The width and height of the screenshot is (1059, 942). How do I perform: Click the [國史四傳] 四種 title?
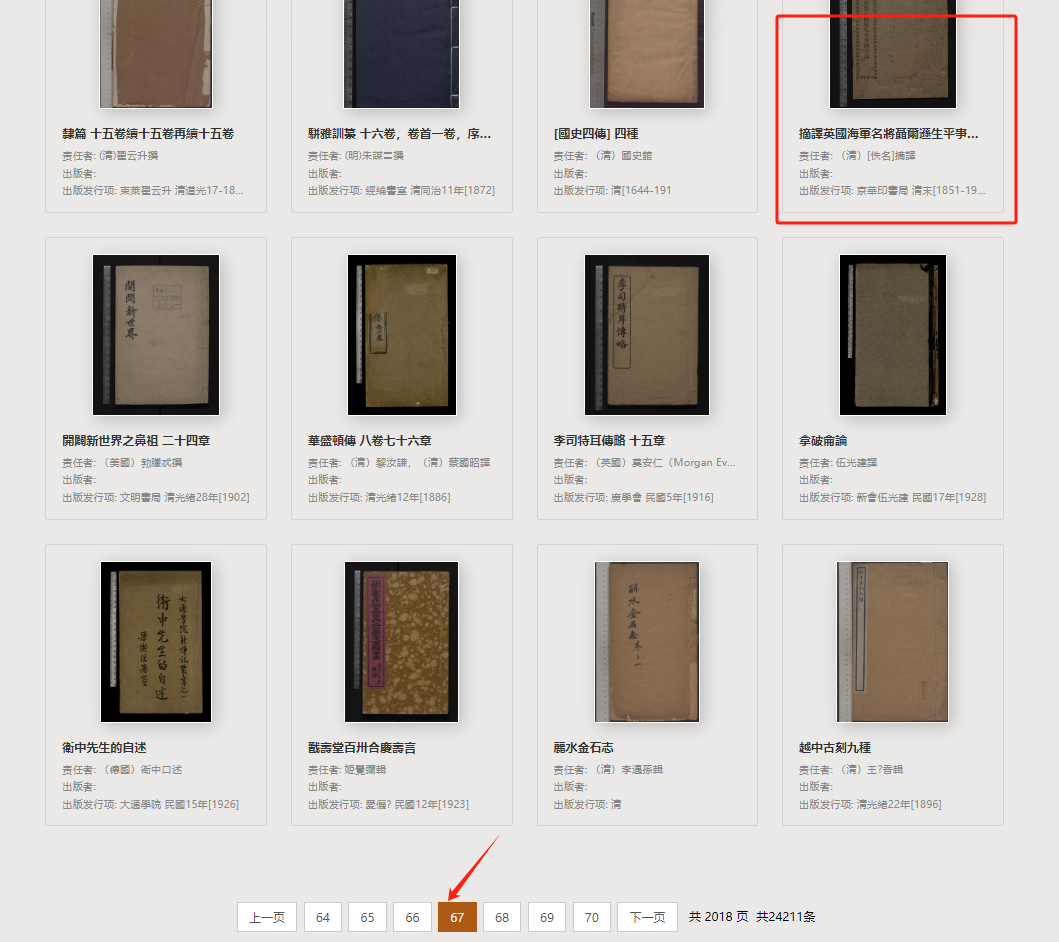pos(596,134)
